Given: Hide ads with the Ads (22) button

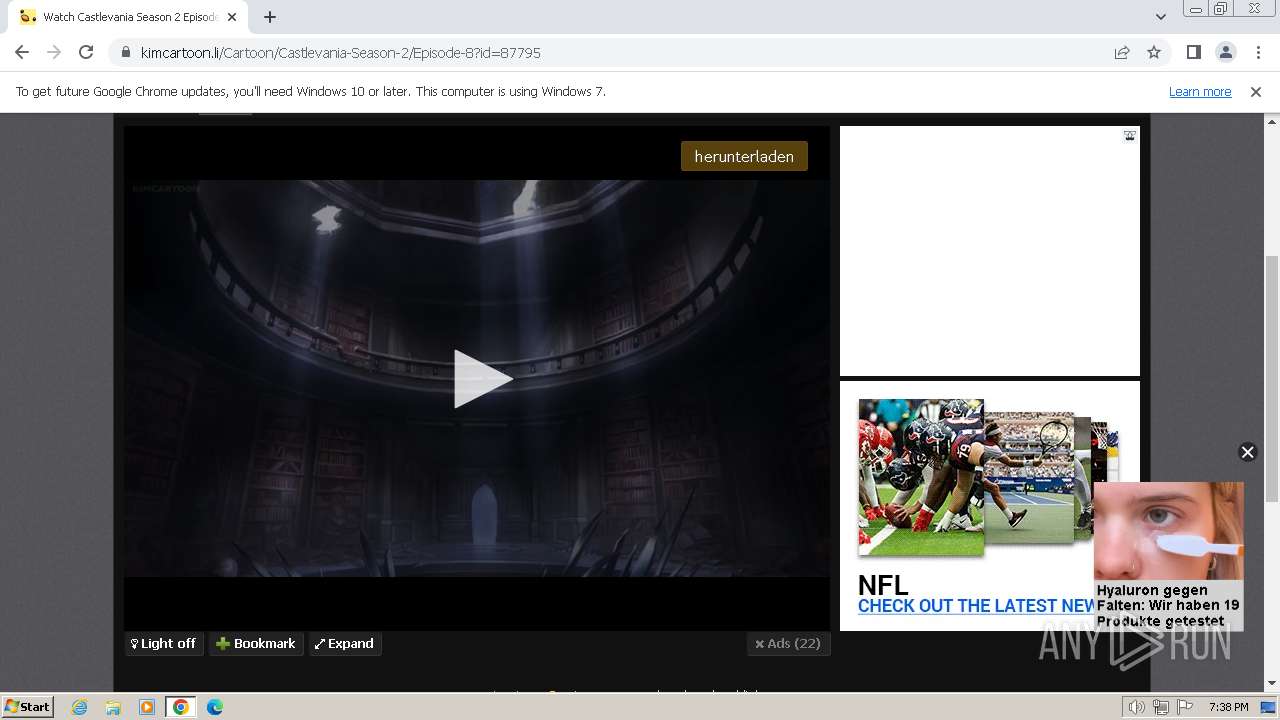Looking at the screenshot, I should coord(788,644).
